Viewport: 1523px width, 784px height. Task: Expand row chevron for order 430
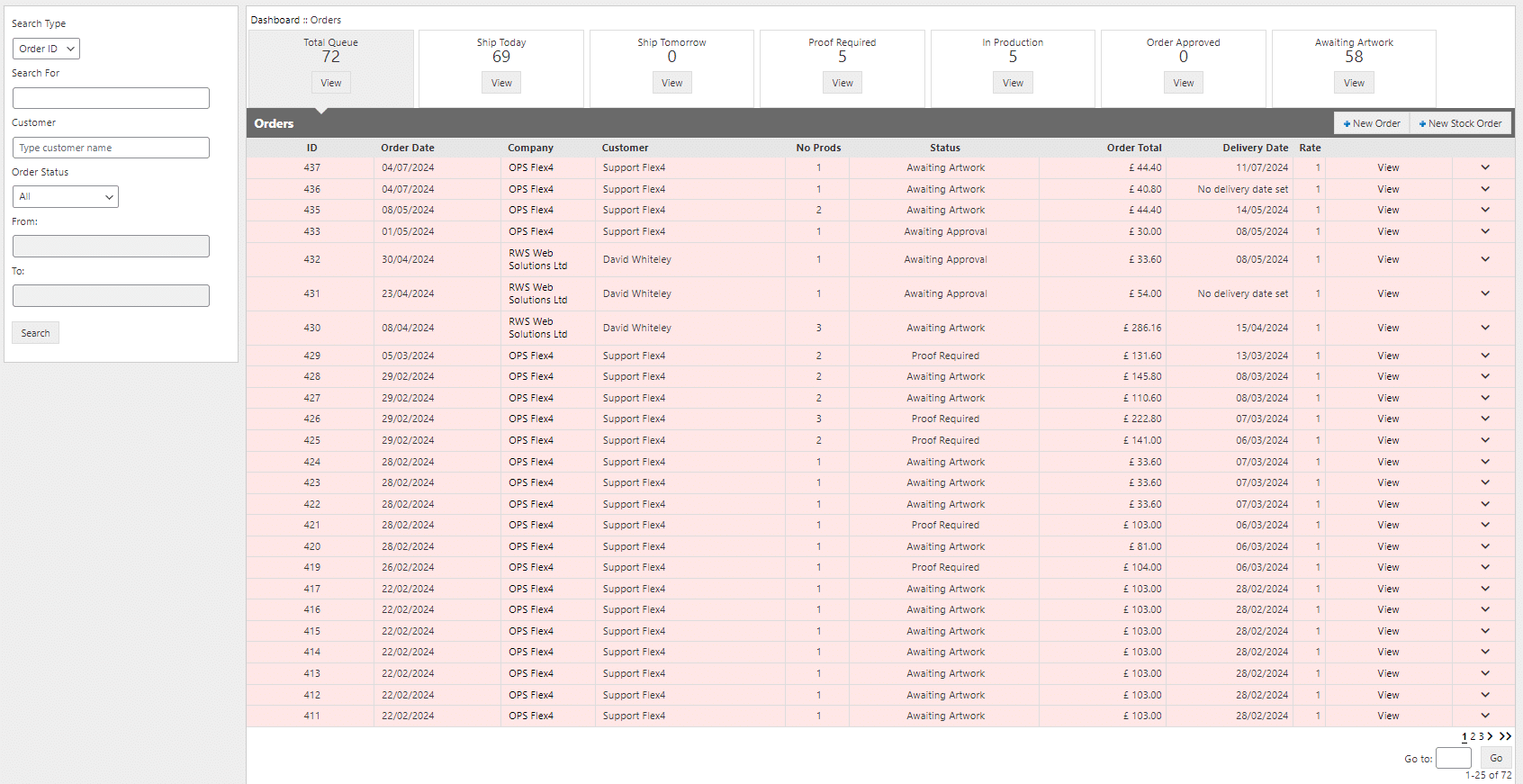click(x=1484, y=328)
